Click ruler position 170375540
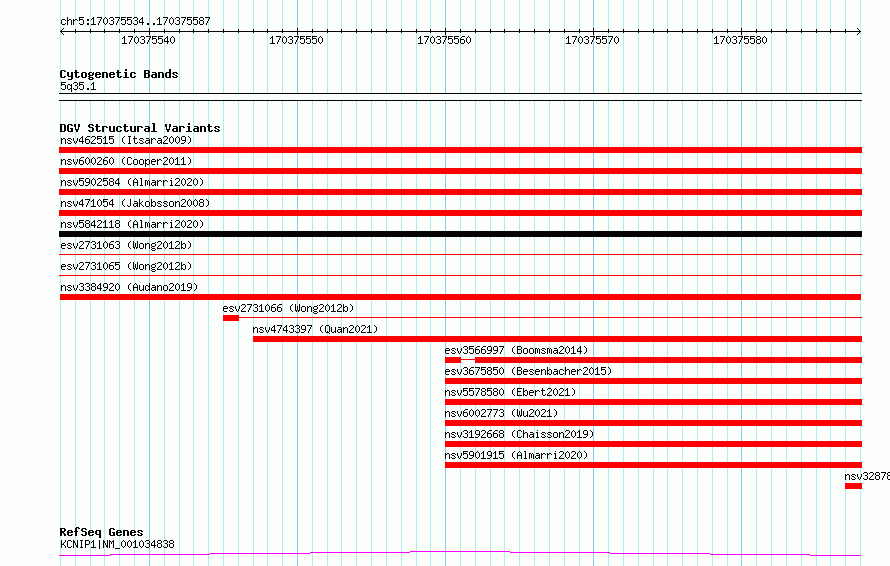This screenshot has width=890, height=566. tap(148, 40)
